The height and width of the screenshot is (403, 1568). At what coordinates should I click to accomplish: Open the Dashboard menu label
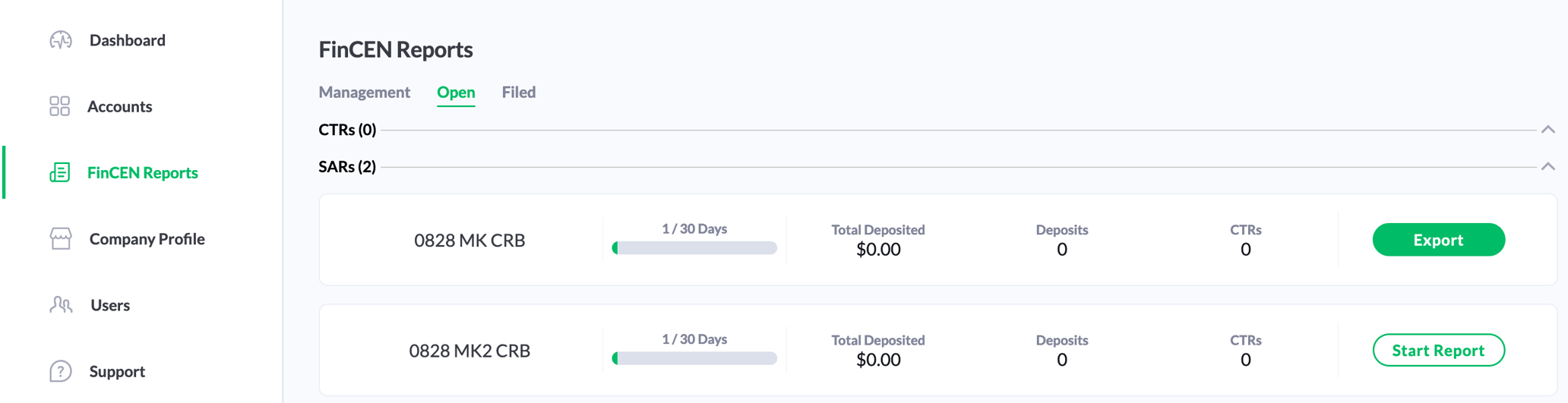[x=128, y=40]
